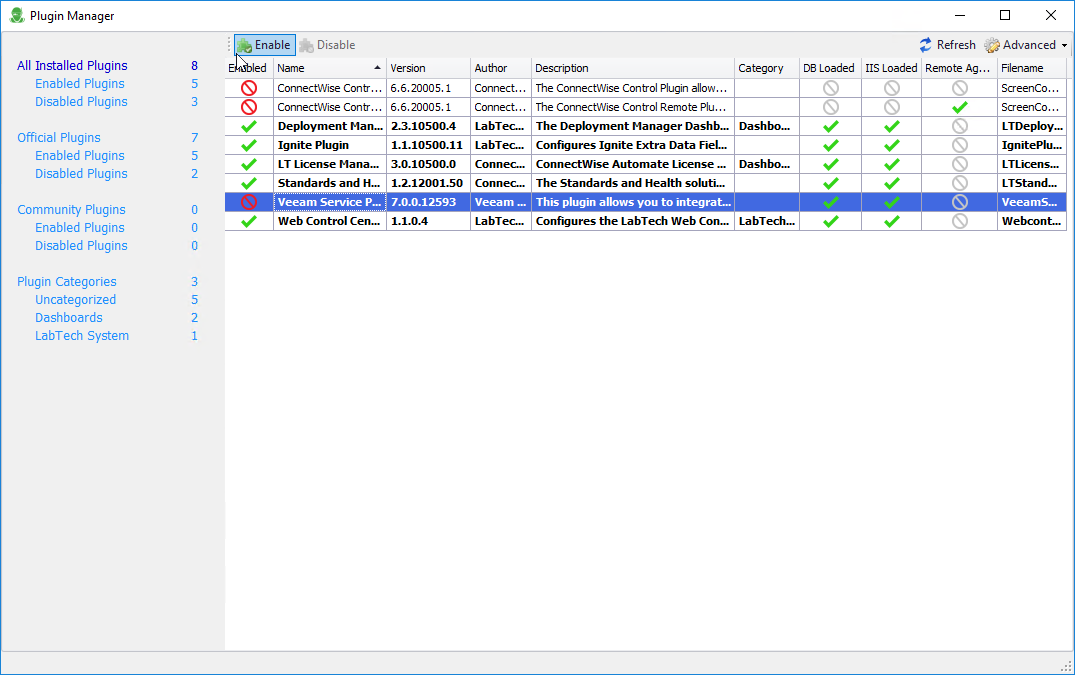The width and height of the screenshot is (1075, 675).
Task: Open the Community Plugins list
Action: [71, 209]
